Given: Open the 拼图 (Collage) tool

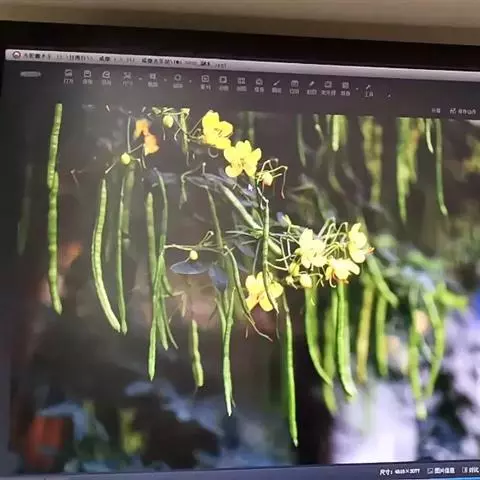Looking at the screenshot, I should [241, 84].
